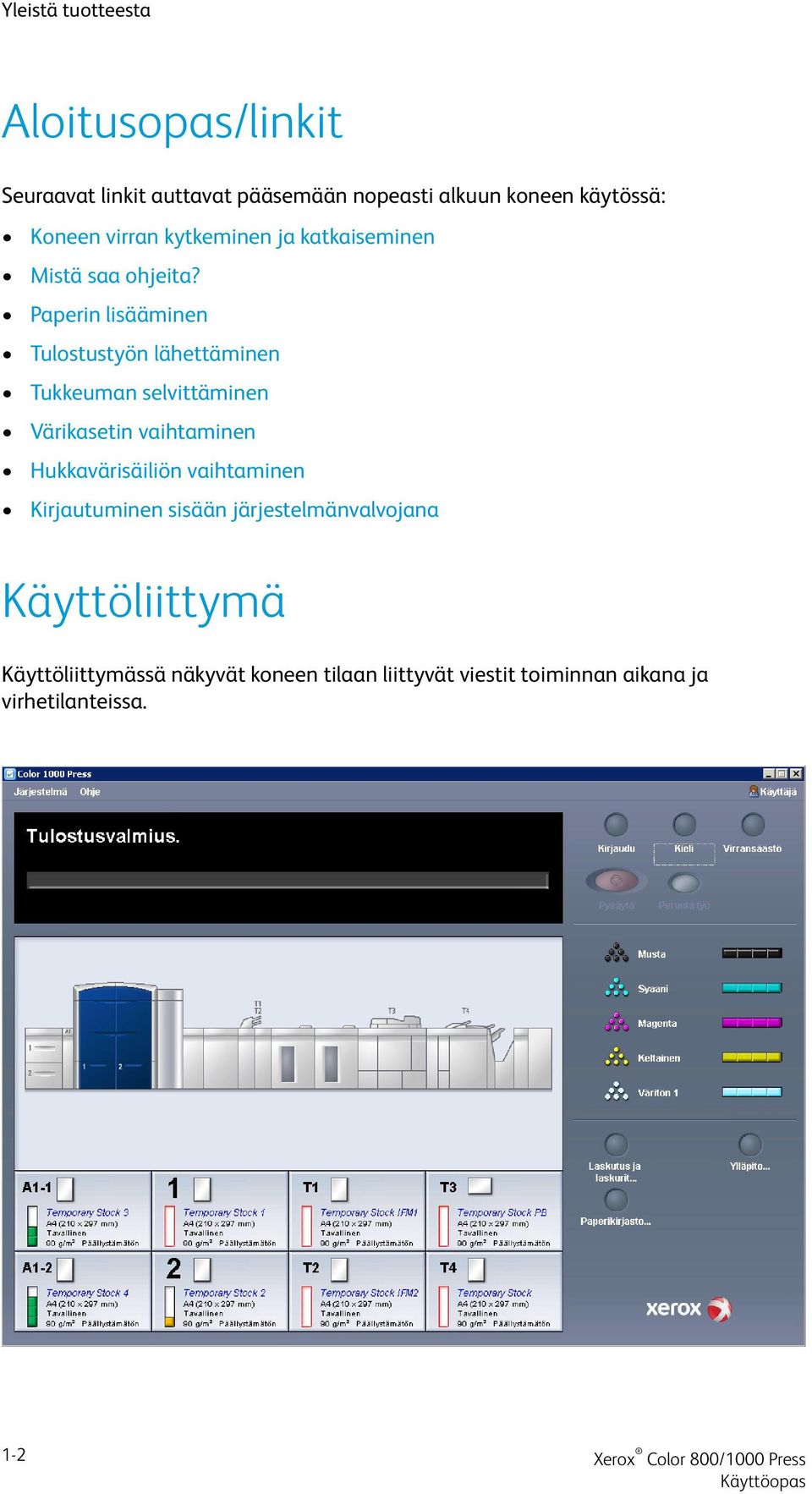Select tray T1 Temporary Stock IFM1

click(357, 1211)
